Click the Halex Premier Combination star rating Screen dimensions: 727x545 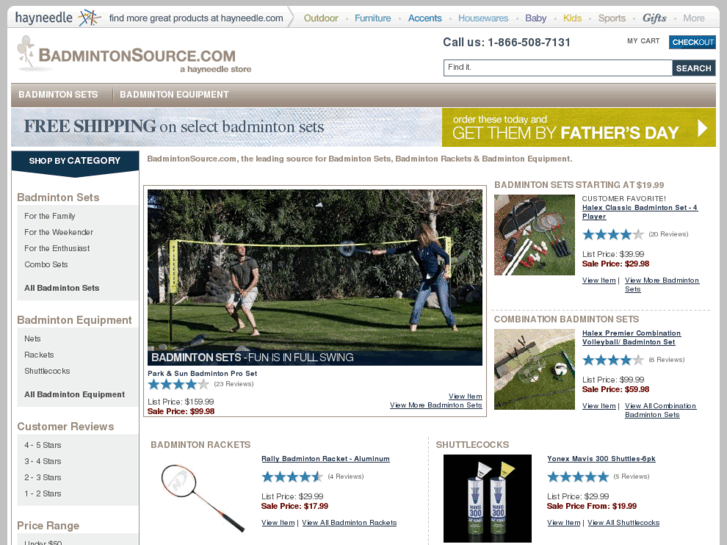point(613,360)
